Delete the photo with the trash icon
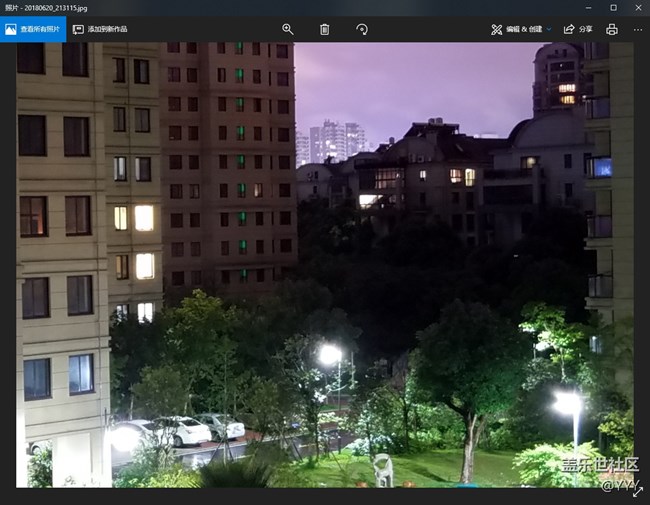The image size is (650, 505). [x=324, y=30]
